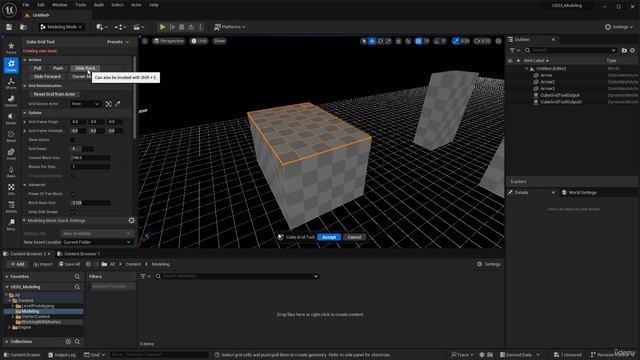Open the Misc tools category

coord(11,224)
